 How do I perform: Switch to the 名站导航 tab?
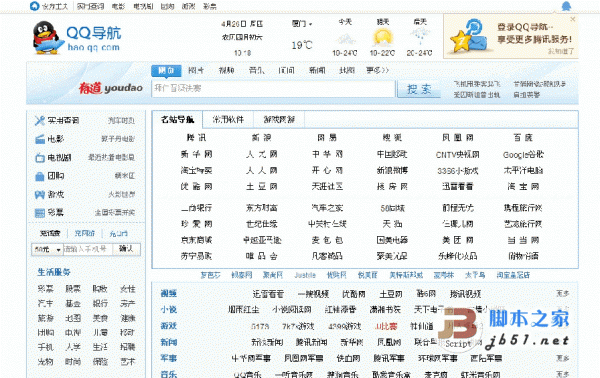click(x=177, y=120)
